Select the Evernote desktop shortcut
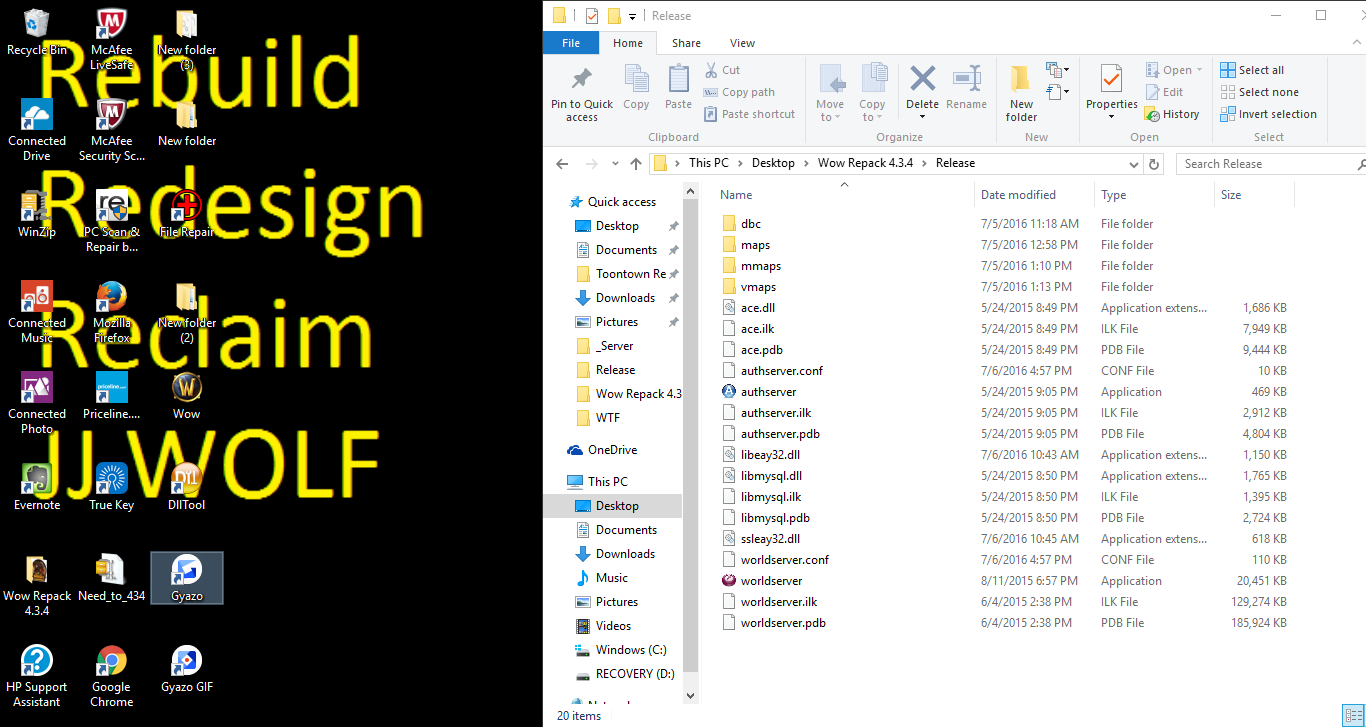Image resolution: width=1366 pixels, height=727 pixels. (x=37, y=487)
